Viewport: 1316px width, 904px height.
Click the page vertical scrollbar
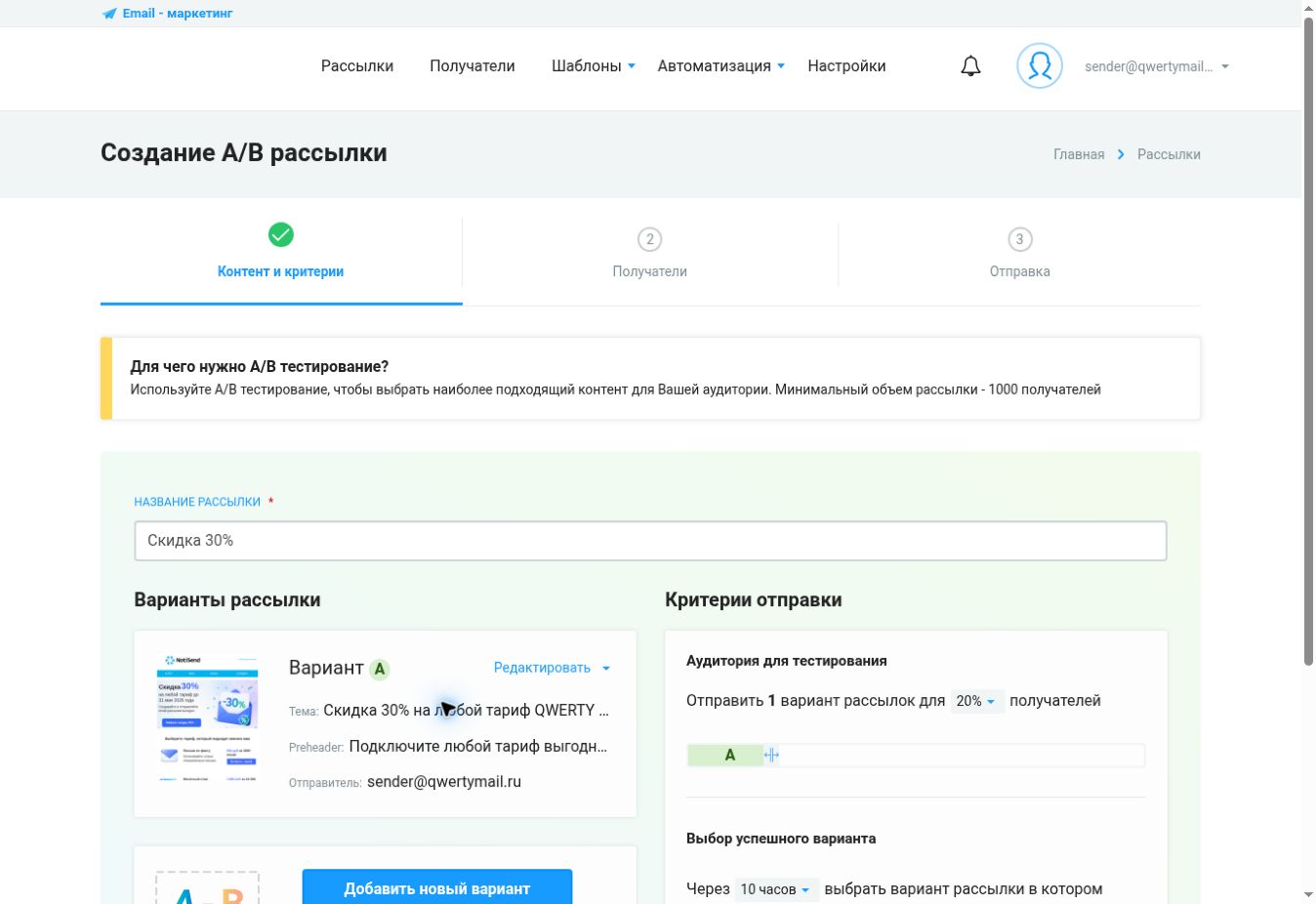[x=1308, y=342]
